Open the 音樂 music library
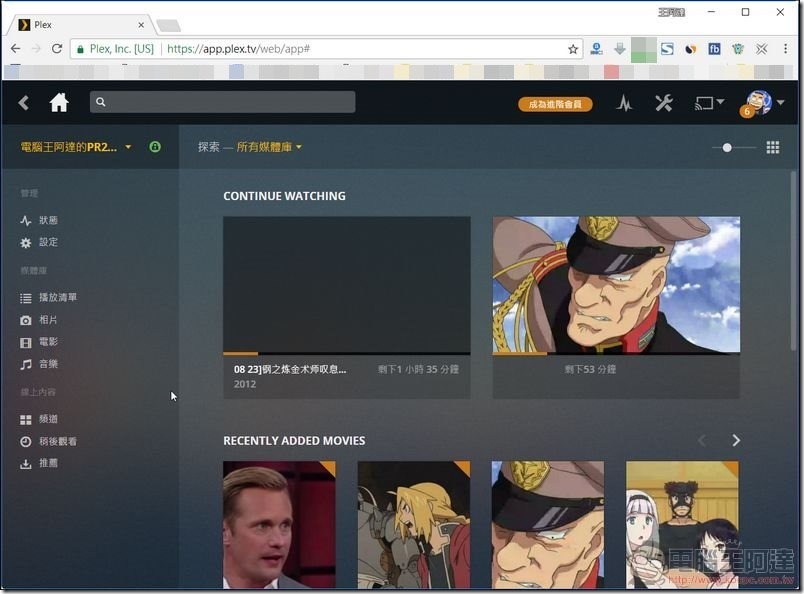The height and width of the screenshot is (594, 804). [x=39, y=364]
